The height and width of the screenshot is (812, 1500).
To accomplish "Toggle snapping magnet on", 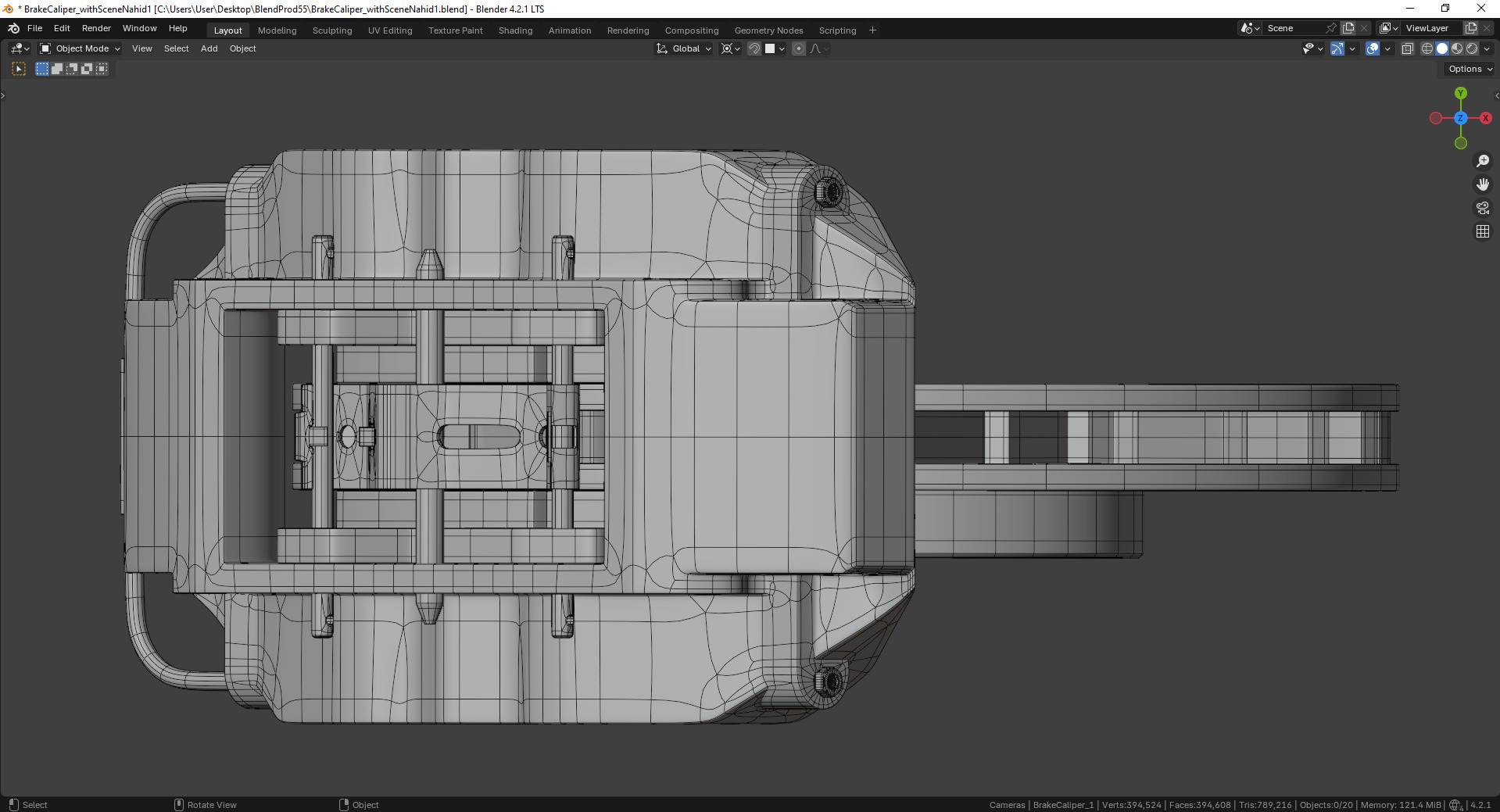I will pos(754,48).
